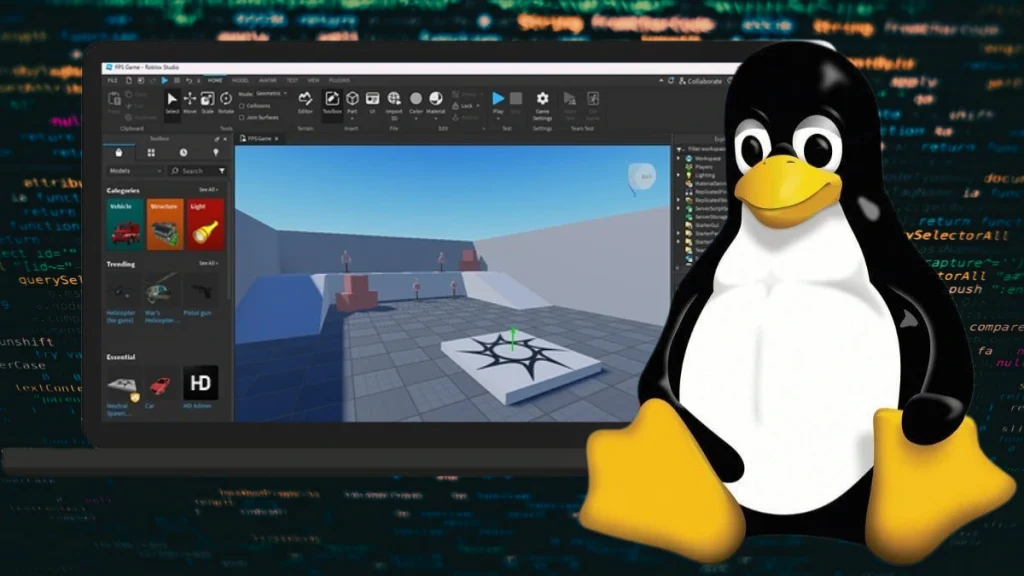Viewport: 1024px width, 576px height.
Task: Click the Stop button in the Test group
Action: [x=516, y=103]
